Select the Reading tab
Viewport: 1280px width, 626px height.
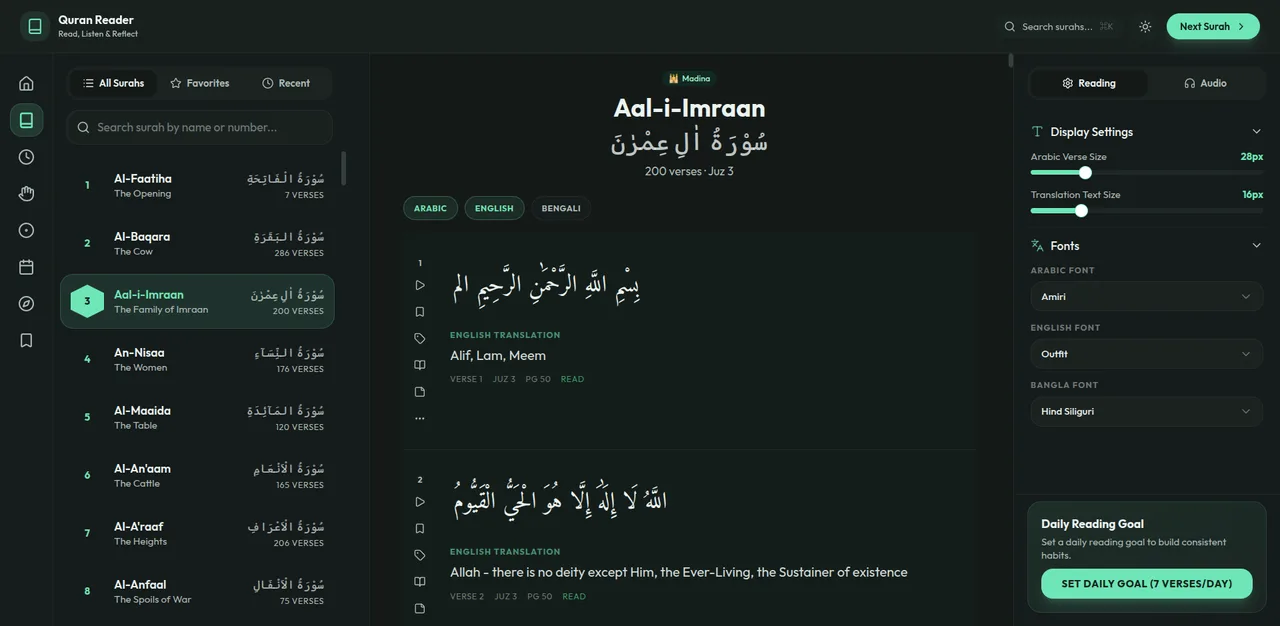(1089, 83)
